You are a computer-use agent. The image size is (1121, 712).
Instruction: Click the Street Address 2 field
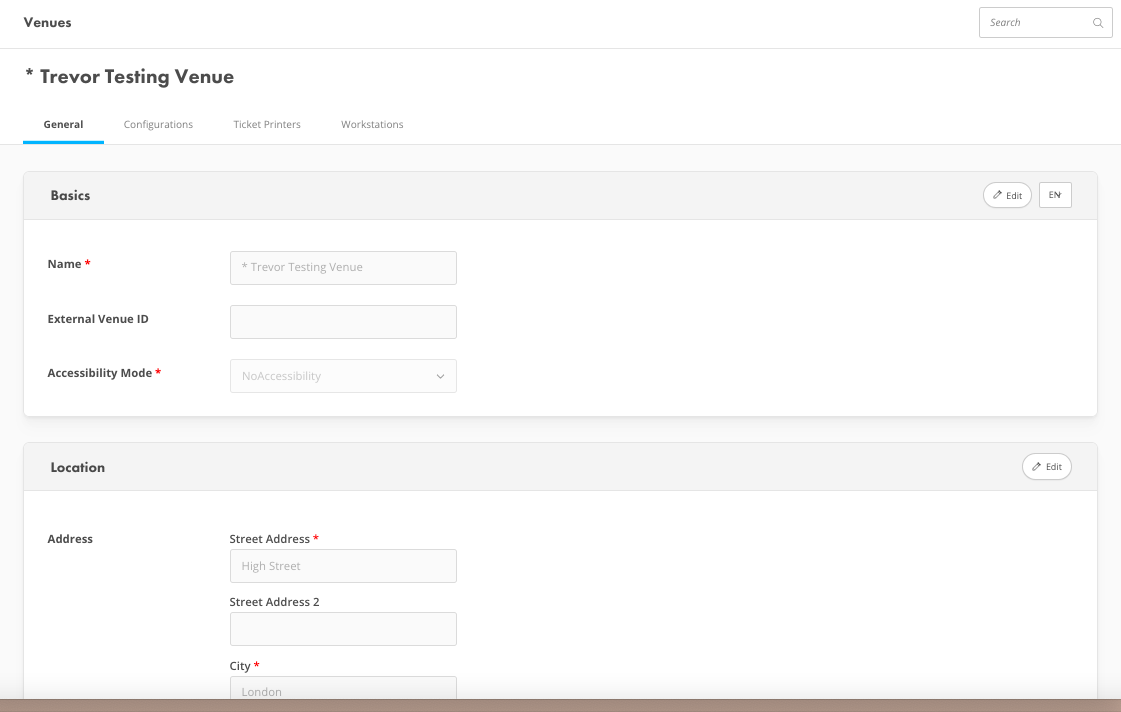point(343,629)
